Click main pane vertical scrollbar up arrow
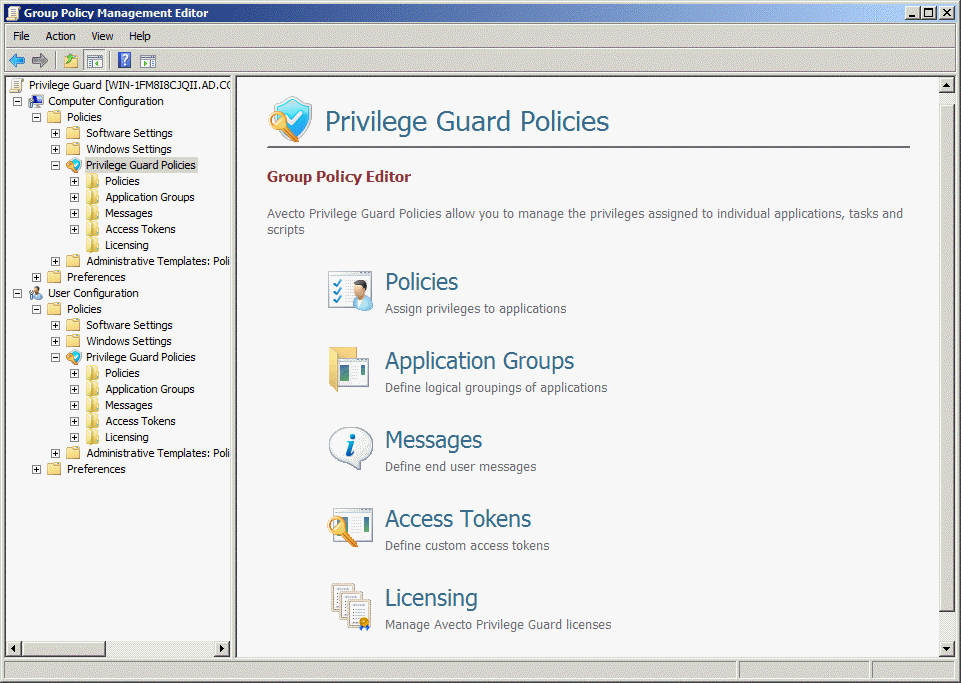The image size is (961, 683). pos(947,85)
